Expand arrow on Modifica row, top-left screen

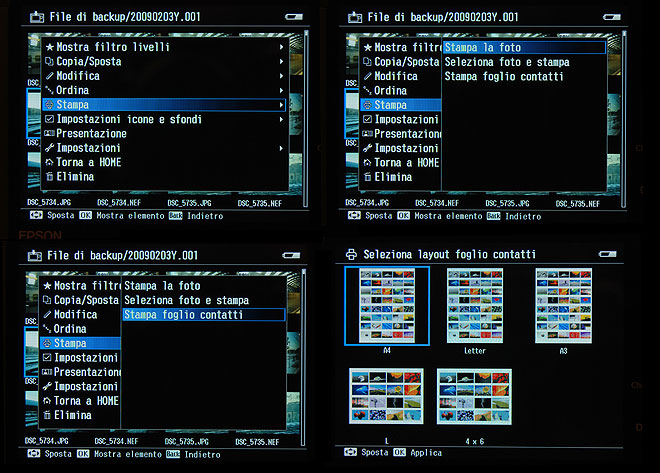(x=281, y=76)
